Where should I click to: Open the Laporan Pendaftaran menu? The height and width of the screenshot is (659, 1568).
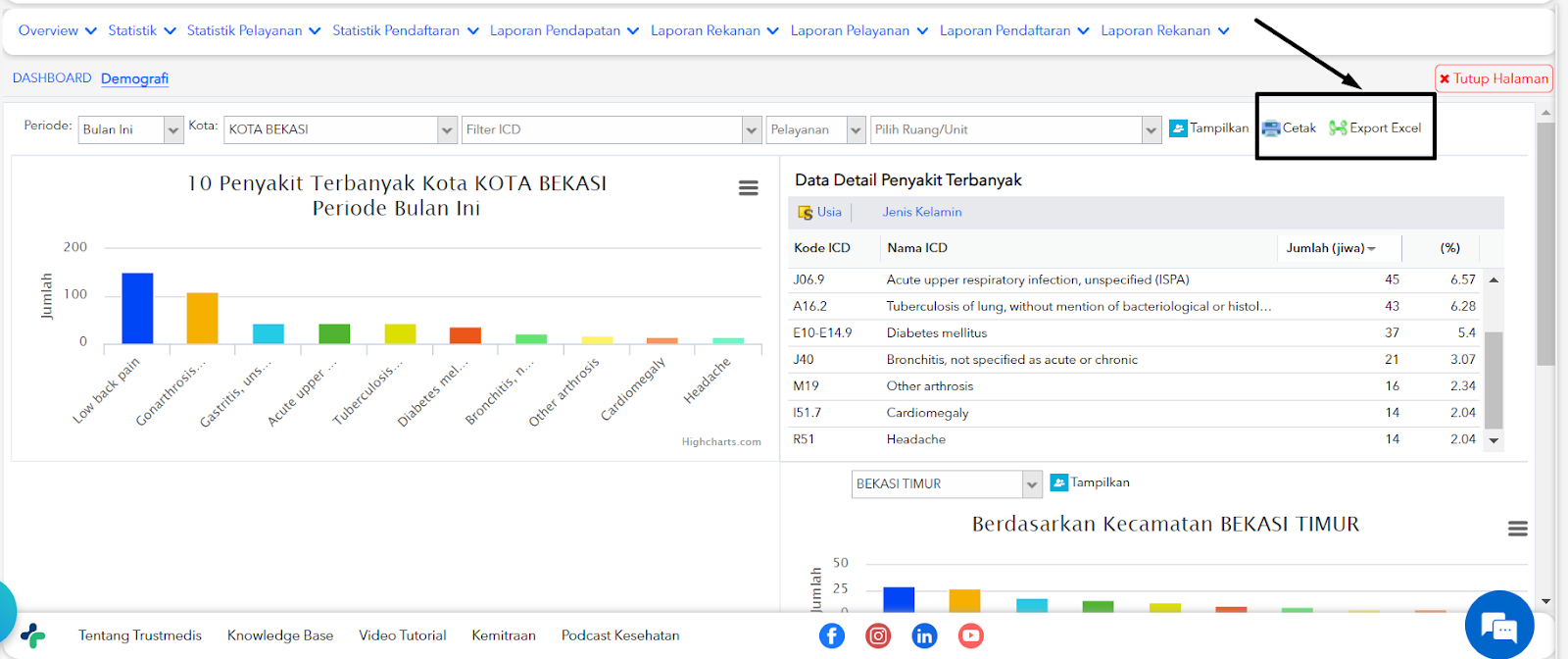coord(1014,31)
